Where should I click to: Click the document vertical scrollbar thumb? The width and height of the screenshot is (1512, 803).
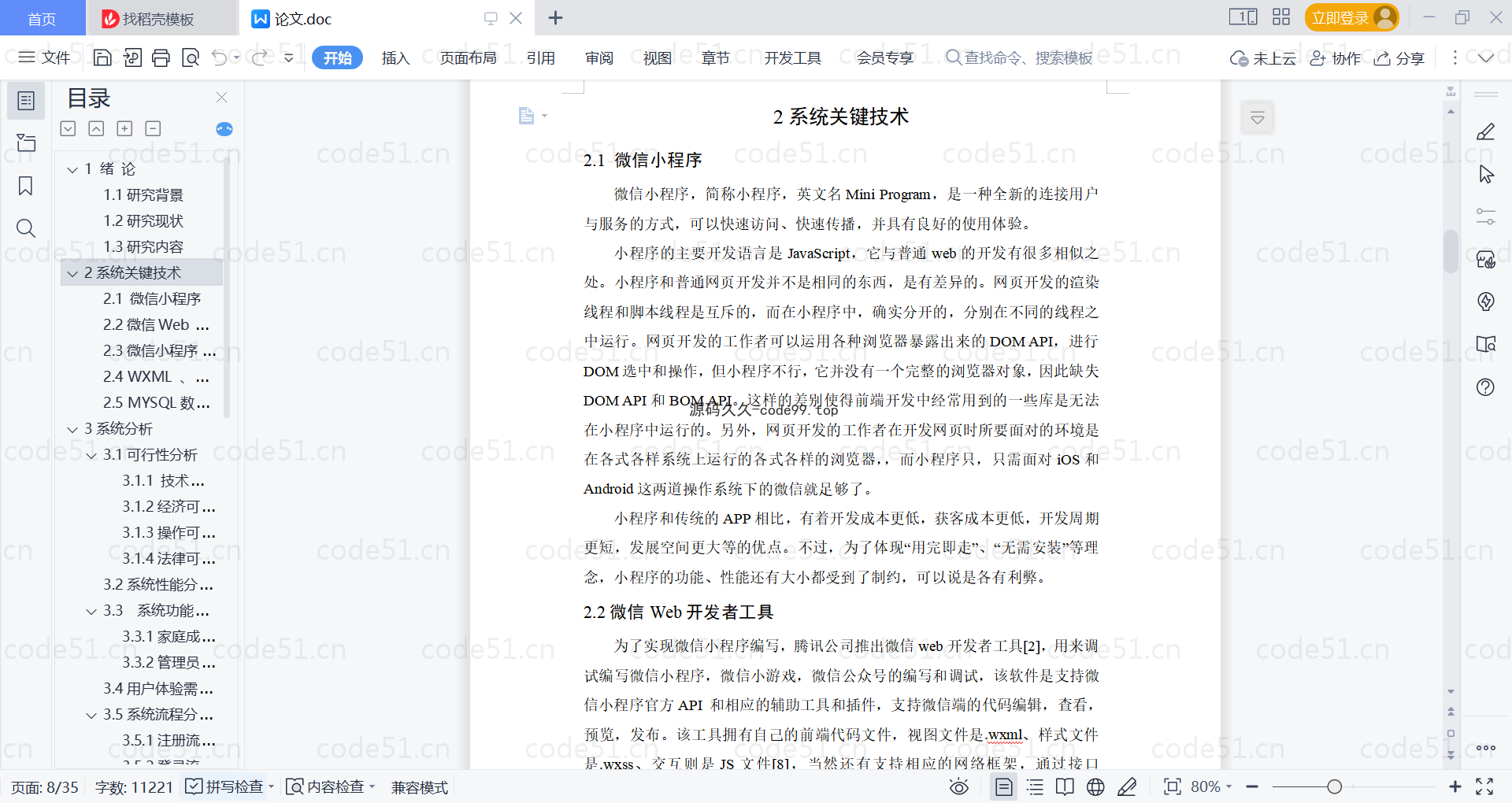[x=1451, y=252]
